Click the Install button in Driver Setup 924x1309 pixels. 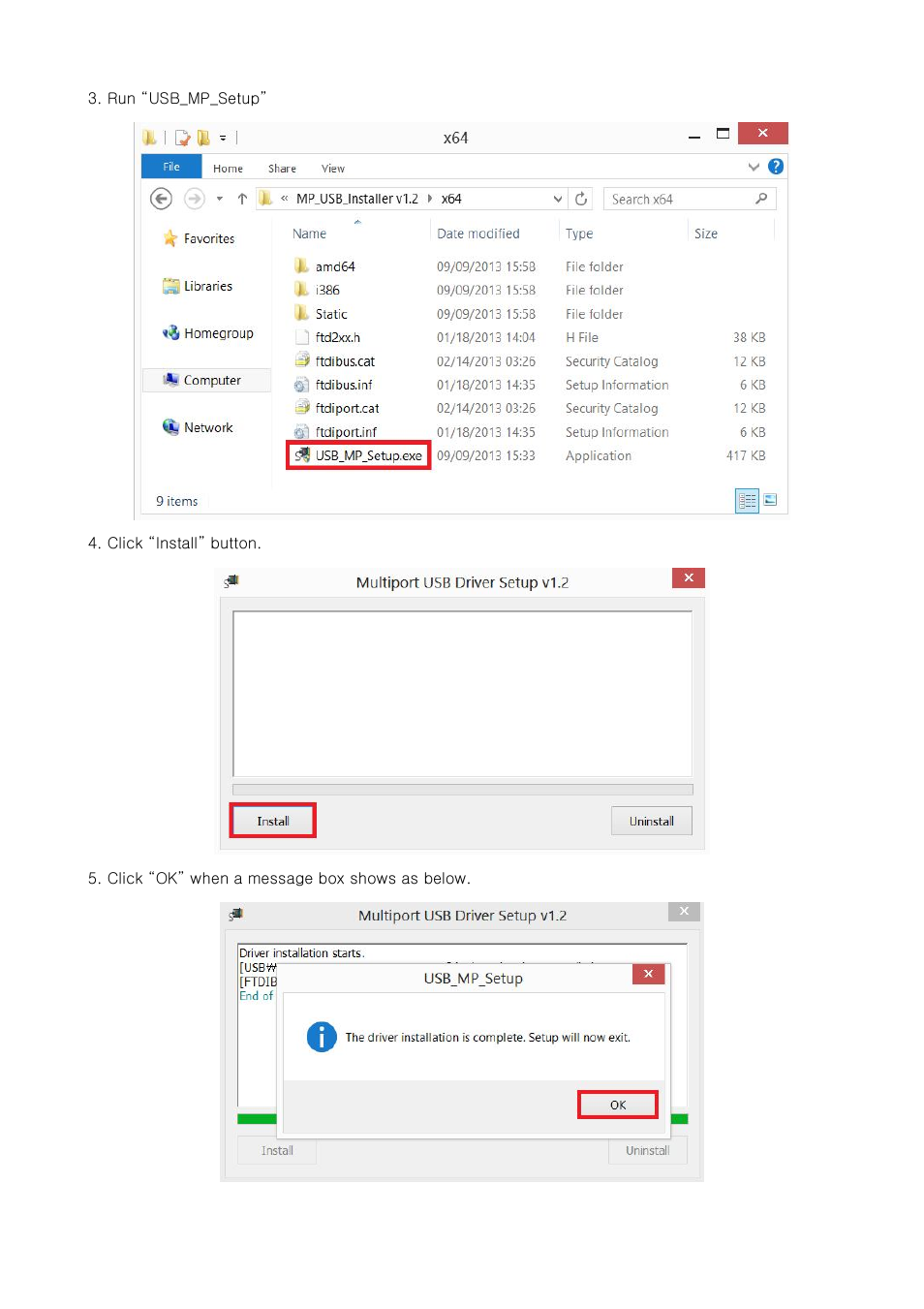pos(273,821)
